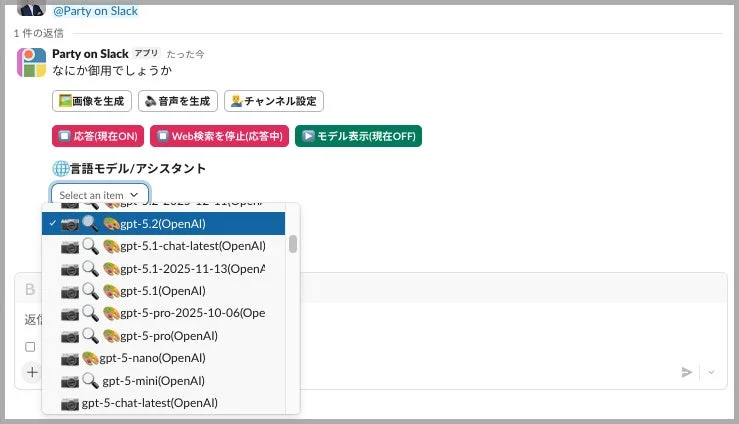The width and height of the screenshot is (739, 424).
Task: Click the Party on Slack sender name
Action: [90, 54]
